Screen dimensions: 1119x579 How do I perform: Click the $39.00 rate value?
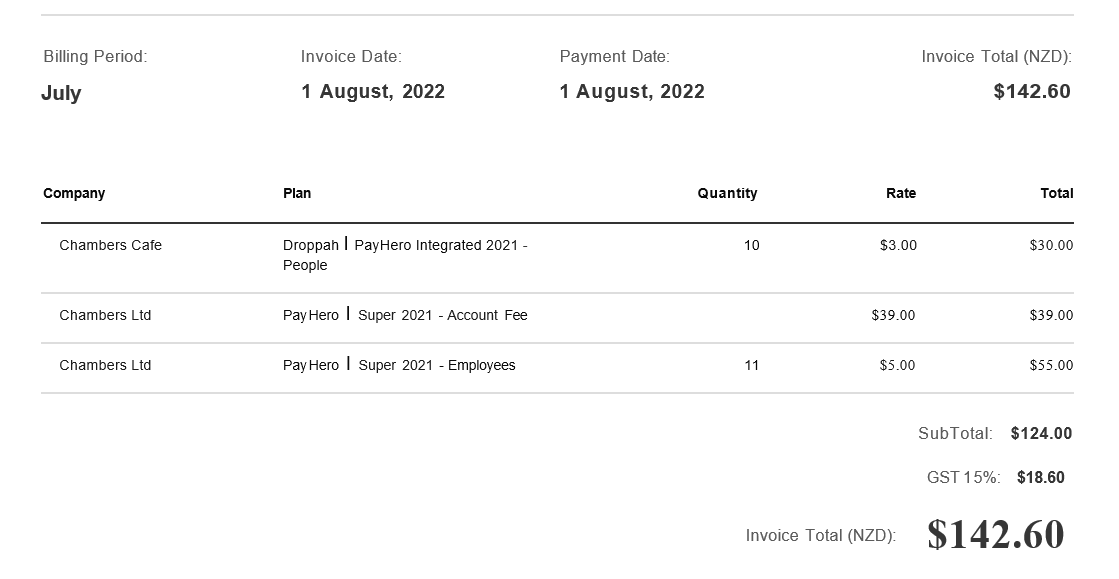(x=893, y=315)
